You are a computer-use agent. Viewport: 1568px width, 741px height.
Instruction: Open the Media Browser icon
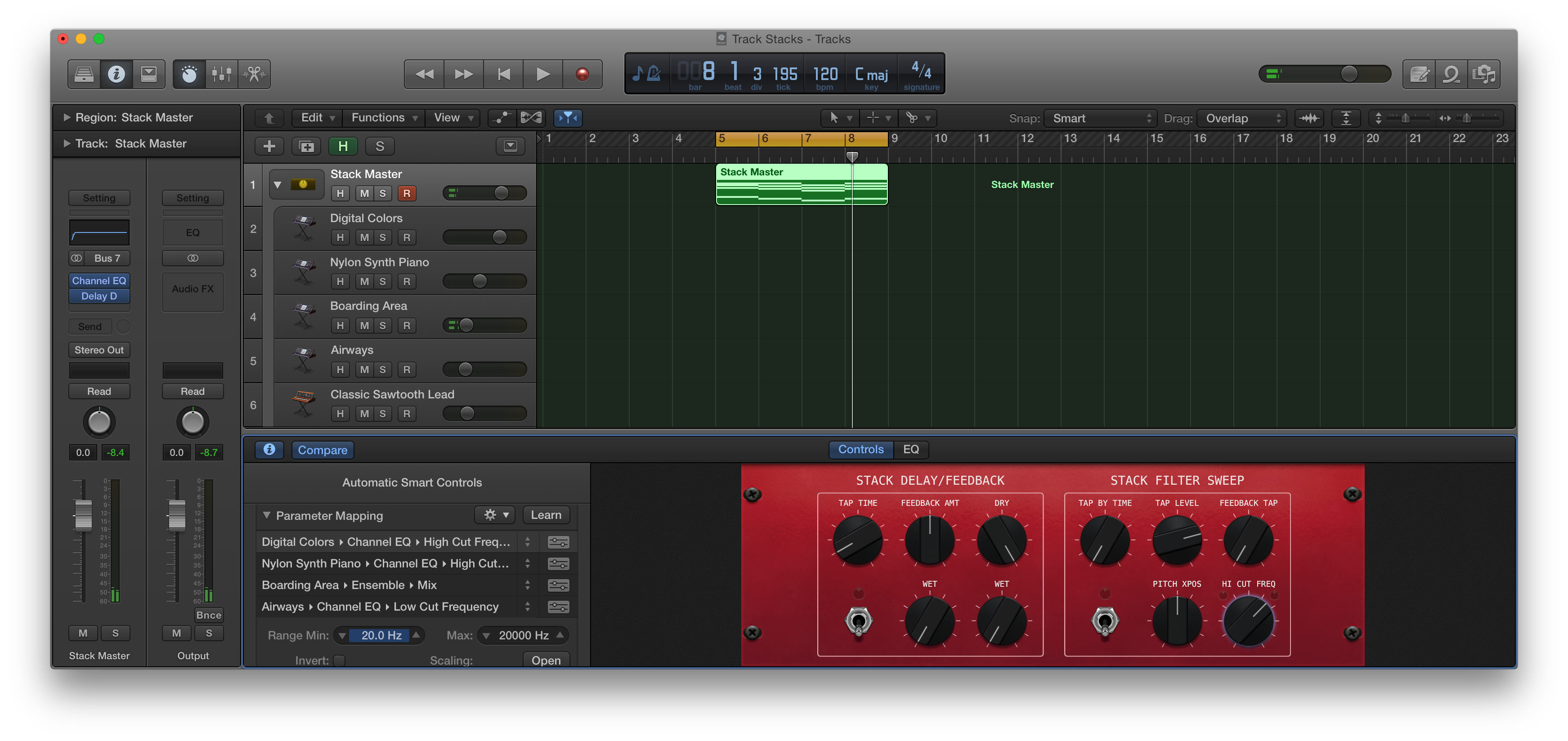point(1484,74)
